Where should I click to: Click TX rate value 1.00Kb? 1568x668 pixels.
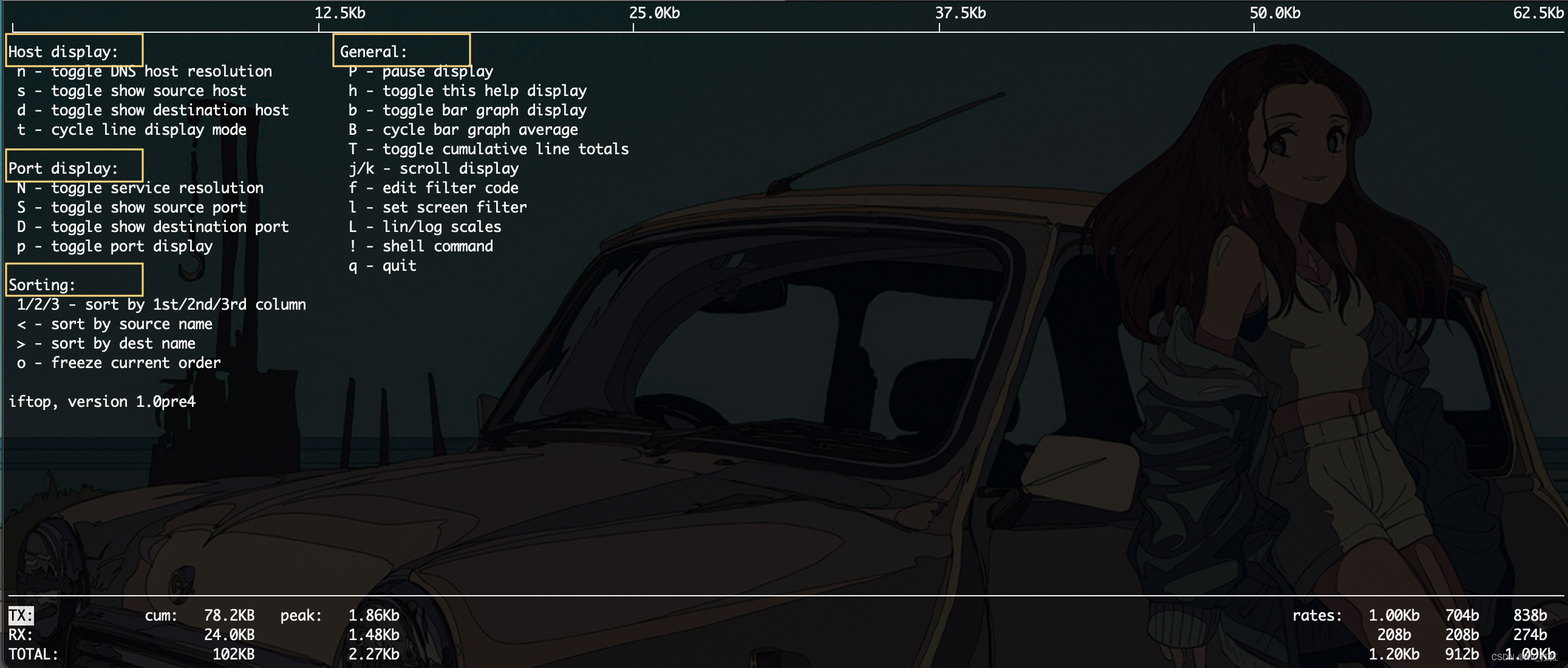point(1394,616)
